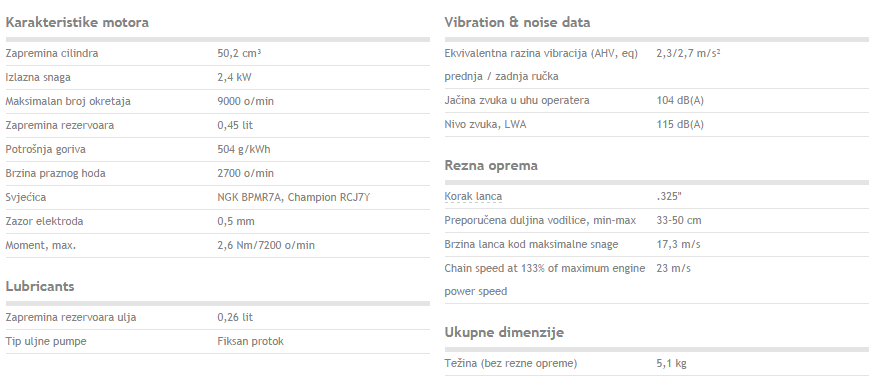
Task: Select the Zapremina rezervoara ulja label
Action: point(71,318)
